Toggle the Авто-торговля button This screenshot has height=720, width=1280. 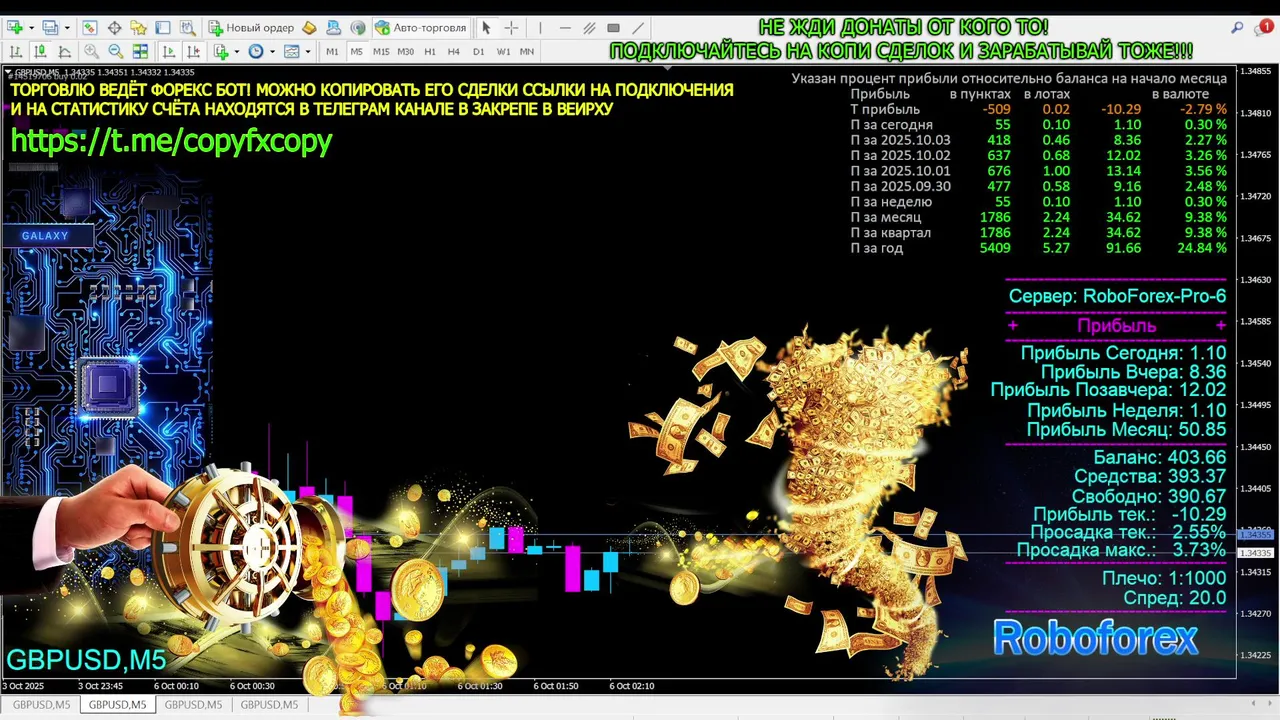click(420, 28)
